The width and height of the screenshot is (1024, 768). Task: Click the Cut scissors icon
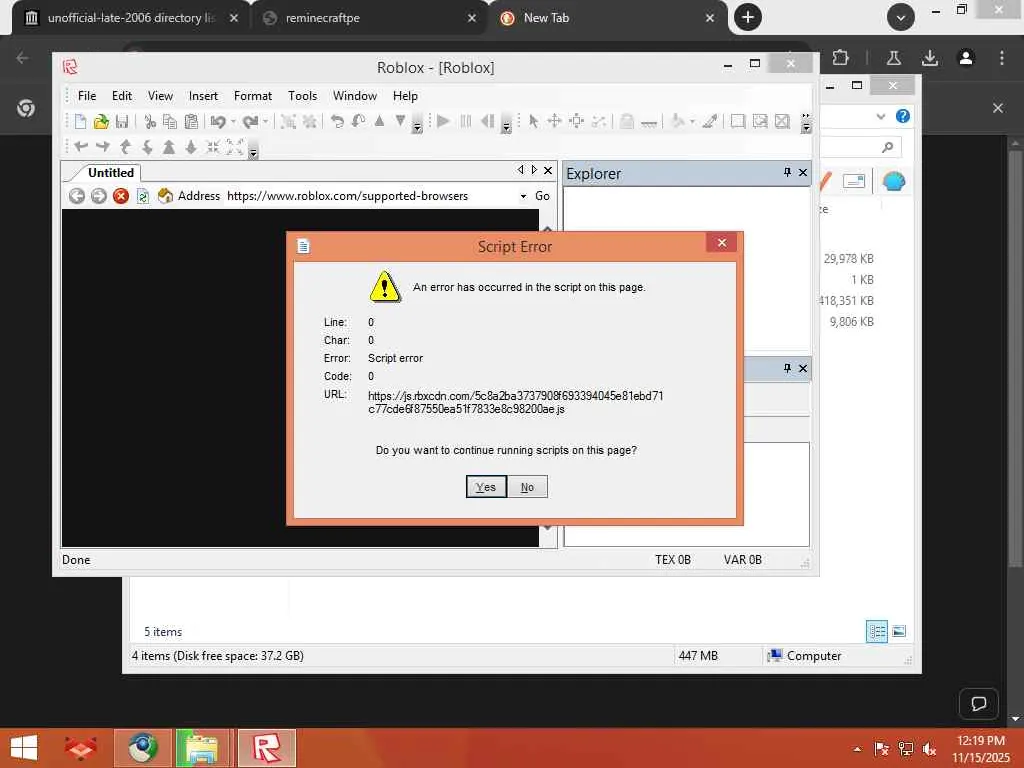pyautogui.click(x=150, y=121)
